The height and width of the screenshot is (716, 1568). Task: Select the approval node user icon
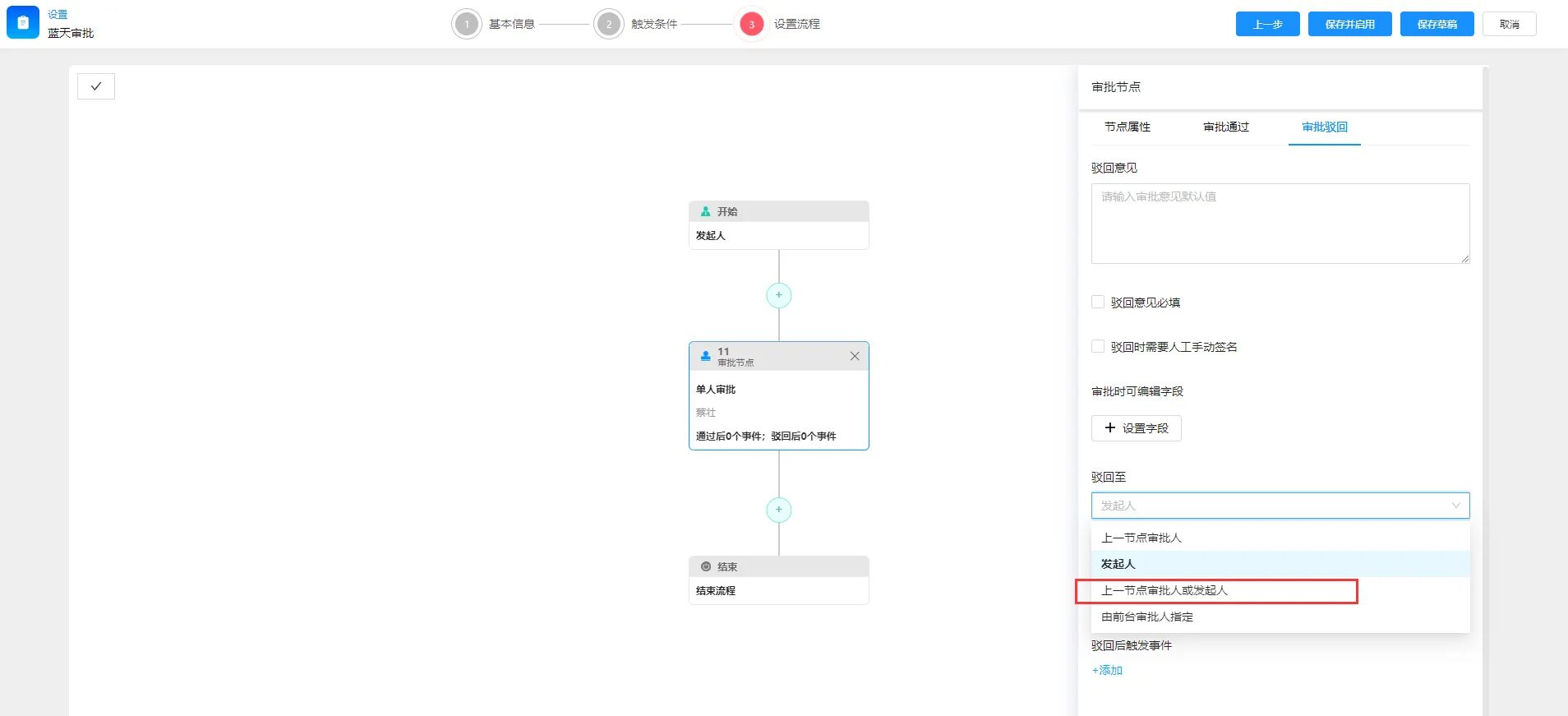click(x=705, y=356)
